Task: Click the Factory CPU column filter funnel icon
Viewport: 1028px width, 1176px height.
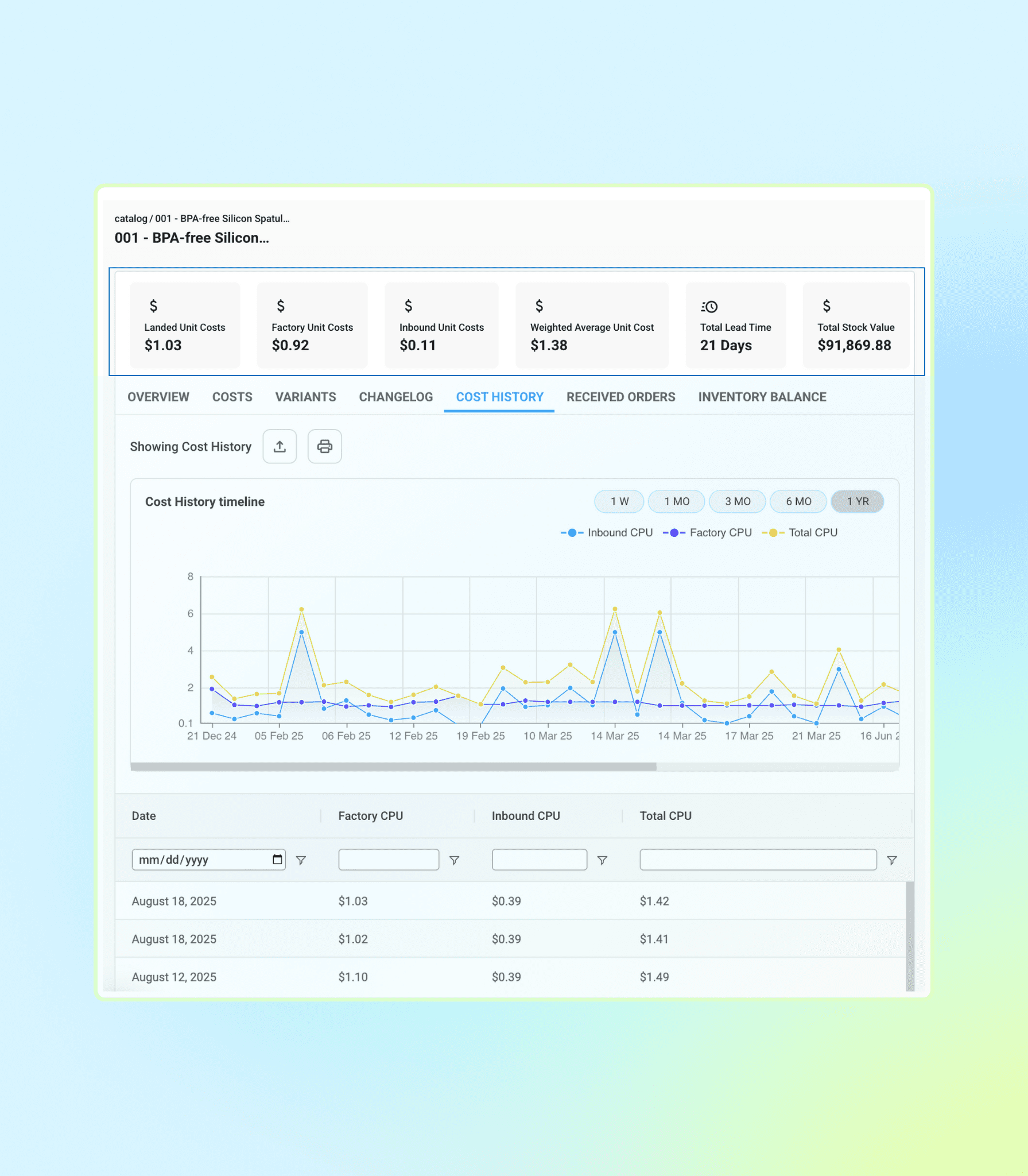Action: click(454, 860)
